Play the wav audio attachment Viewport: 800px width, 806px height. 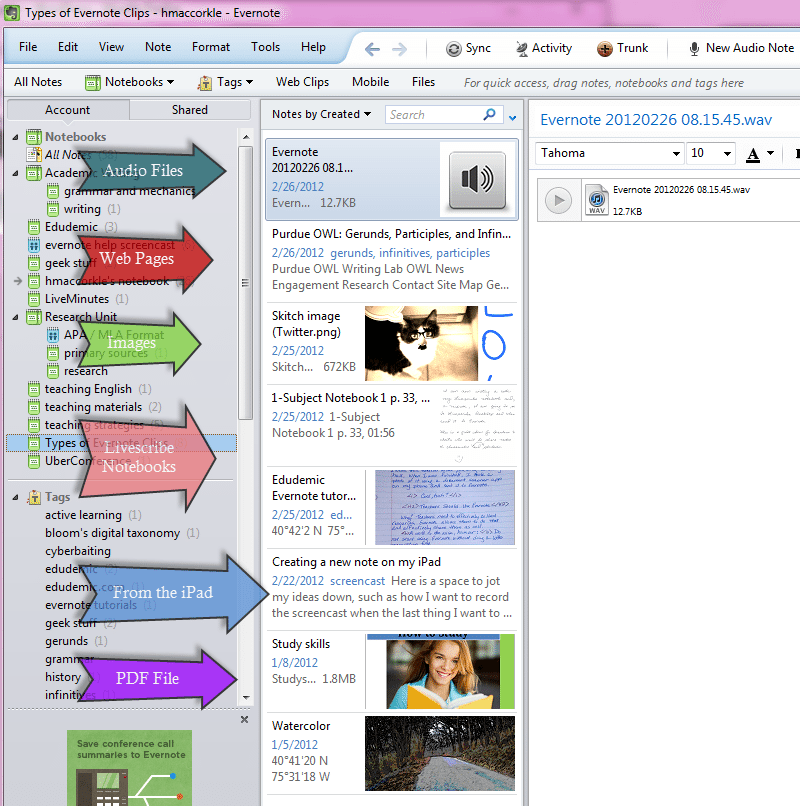(x=558, y=200)
